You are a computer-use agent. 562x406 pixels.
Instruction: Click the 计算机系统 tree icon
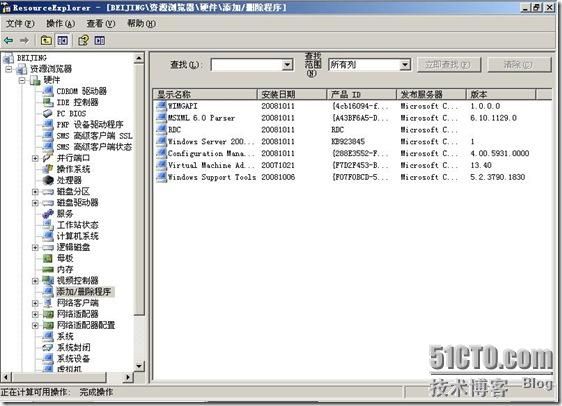[x=48, y=236]
